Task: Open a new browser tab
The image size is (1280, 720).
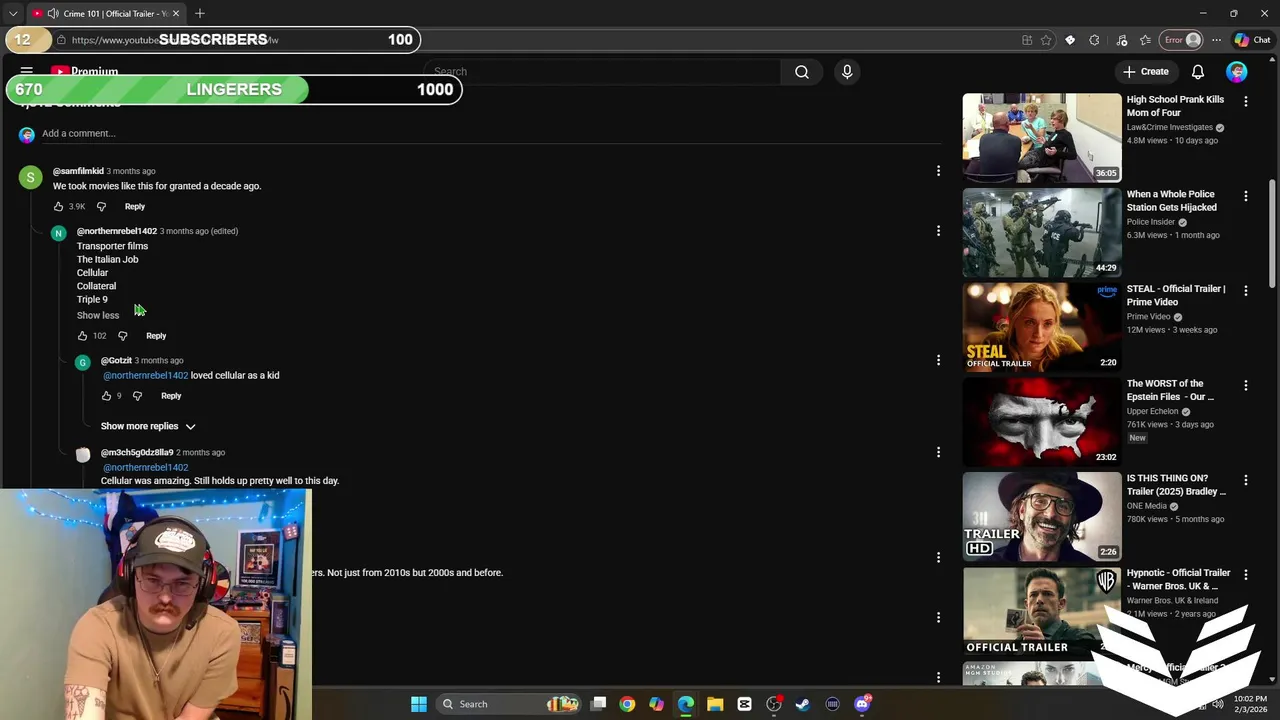Action: 200,14
